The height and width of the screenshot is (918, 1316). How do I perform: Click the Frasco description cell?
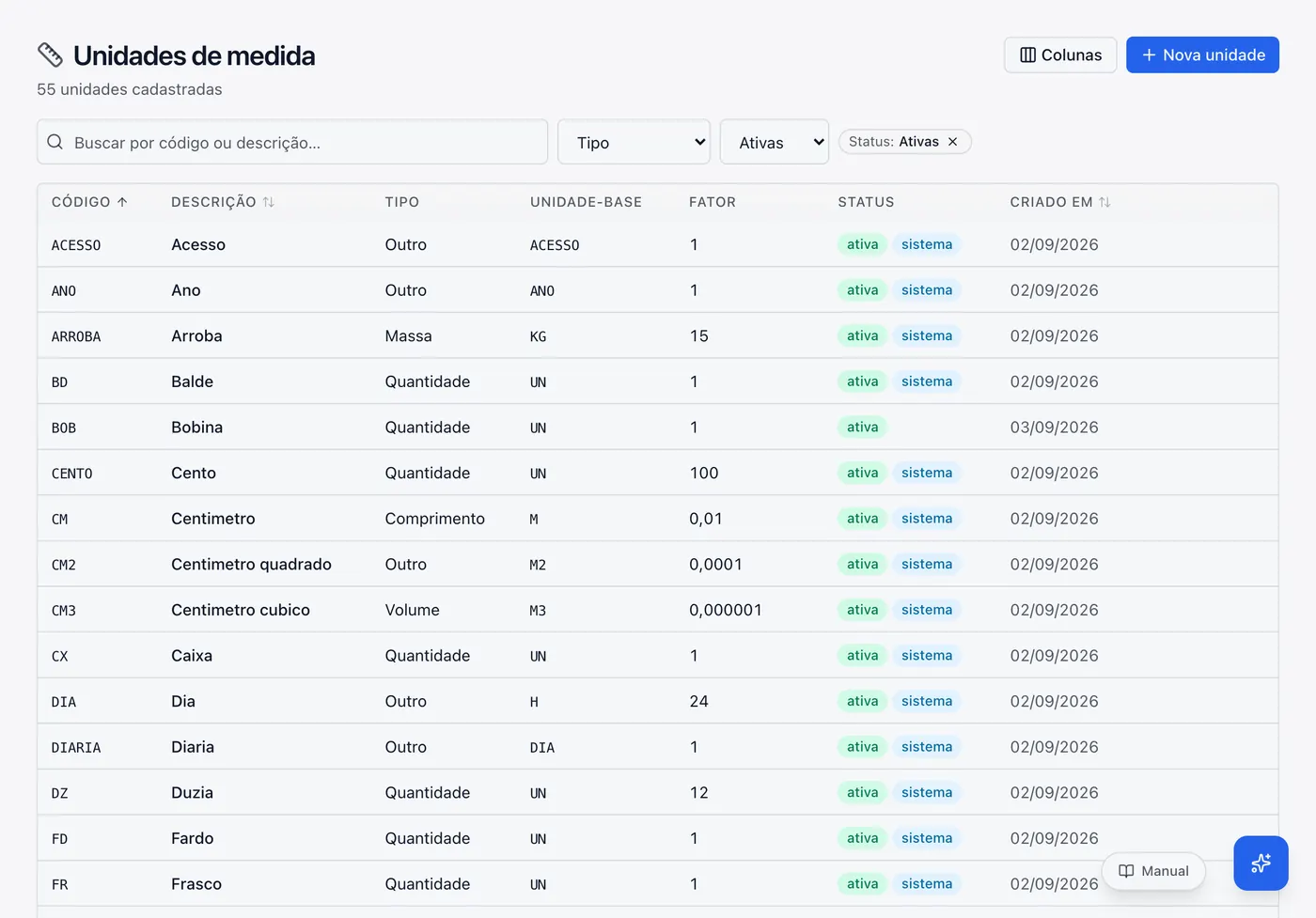click(x=196, y=884)
